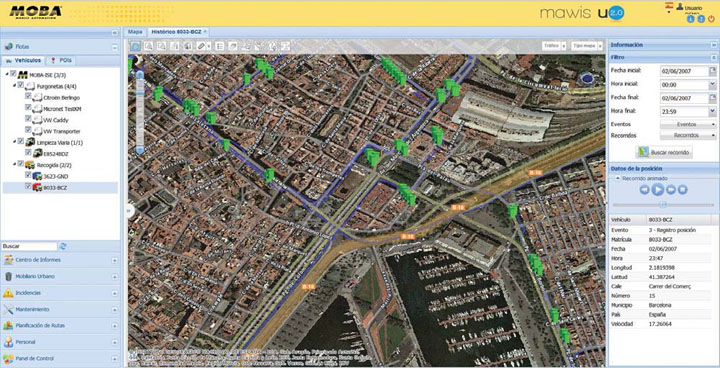Screen dimensions: 720x368
Task: Click the animated route progress slider
Action: (663, 204)
